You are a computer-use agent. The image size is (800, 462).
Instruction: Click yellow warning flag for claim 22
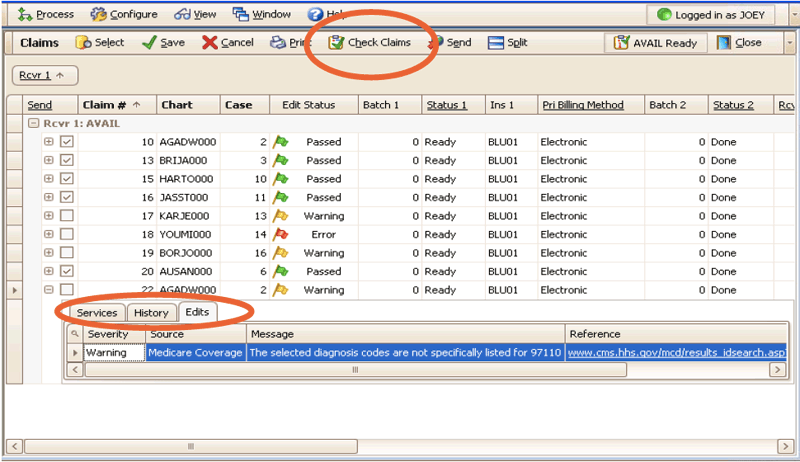(281, 290)
